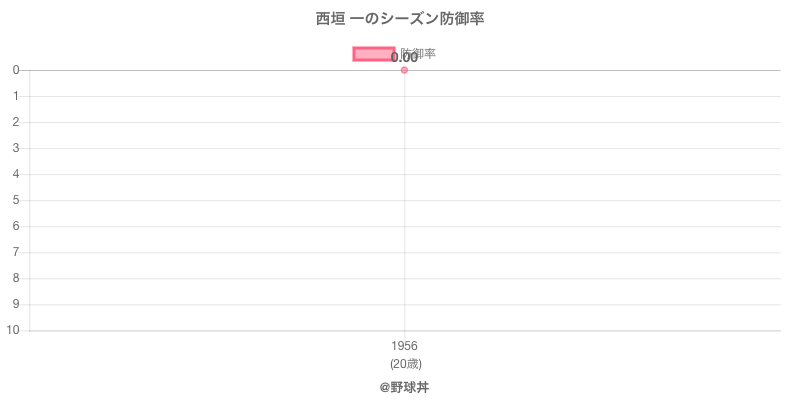Click the y-axis label 2
Image resolution: width=800 pixels, height=400 pixels.
tap(17, 122)
